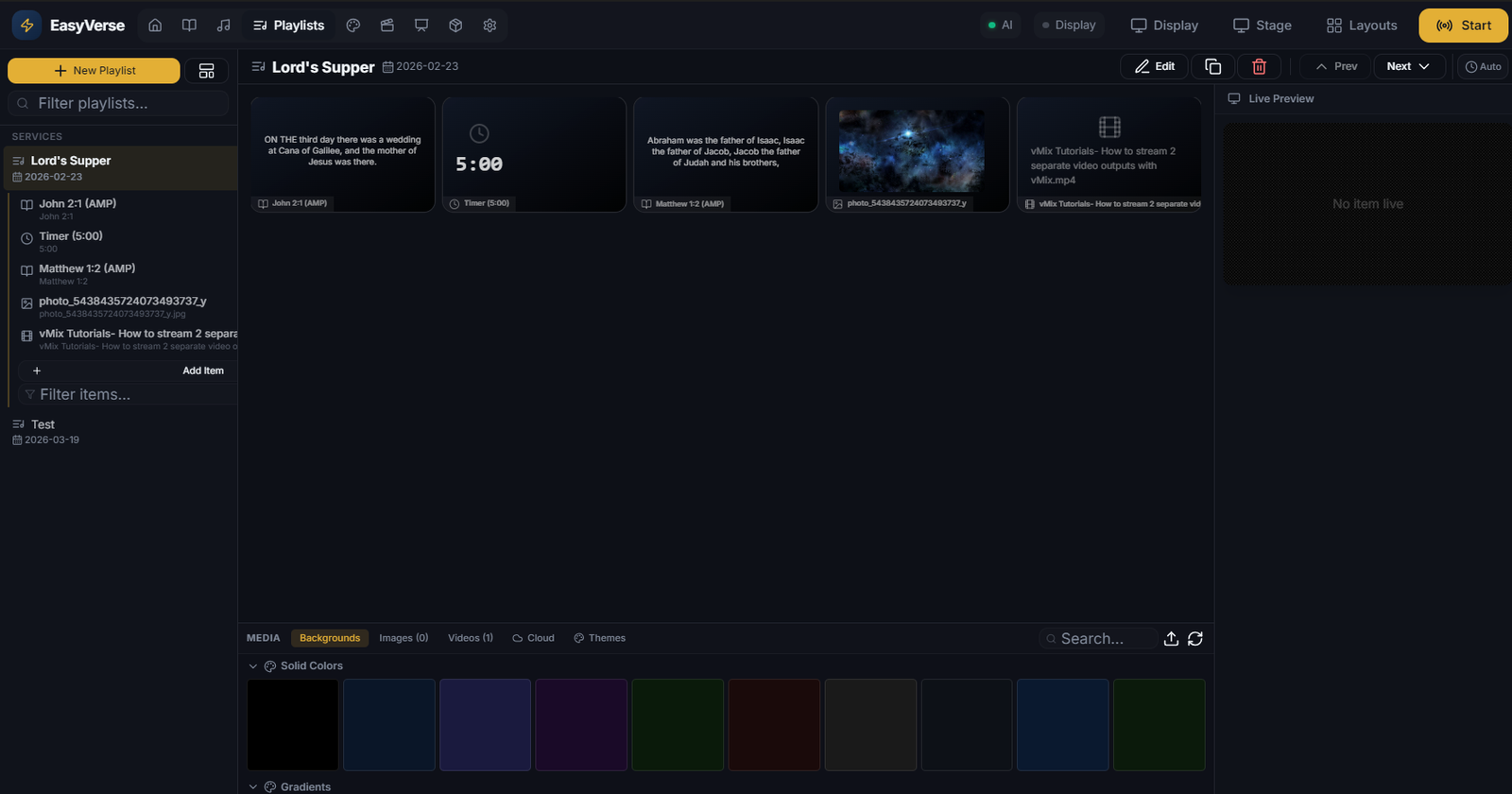Select the vMix Tutorials video slide thumbnail
The width and height of the screenshot is (1512, 794).
[1109, 154]
